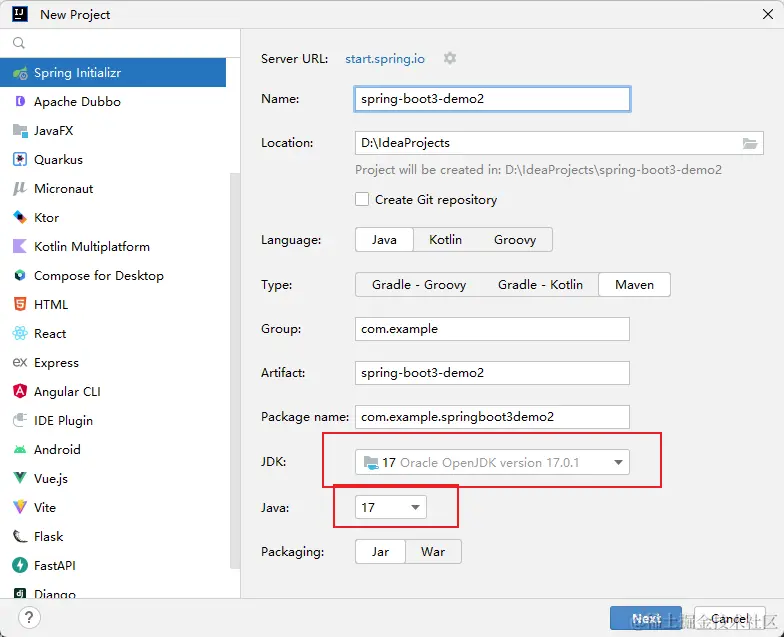Click the Group input field
784x637 pixels.
click(492, 329)
